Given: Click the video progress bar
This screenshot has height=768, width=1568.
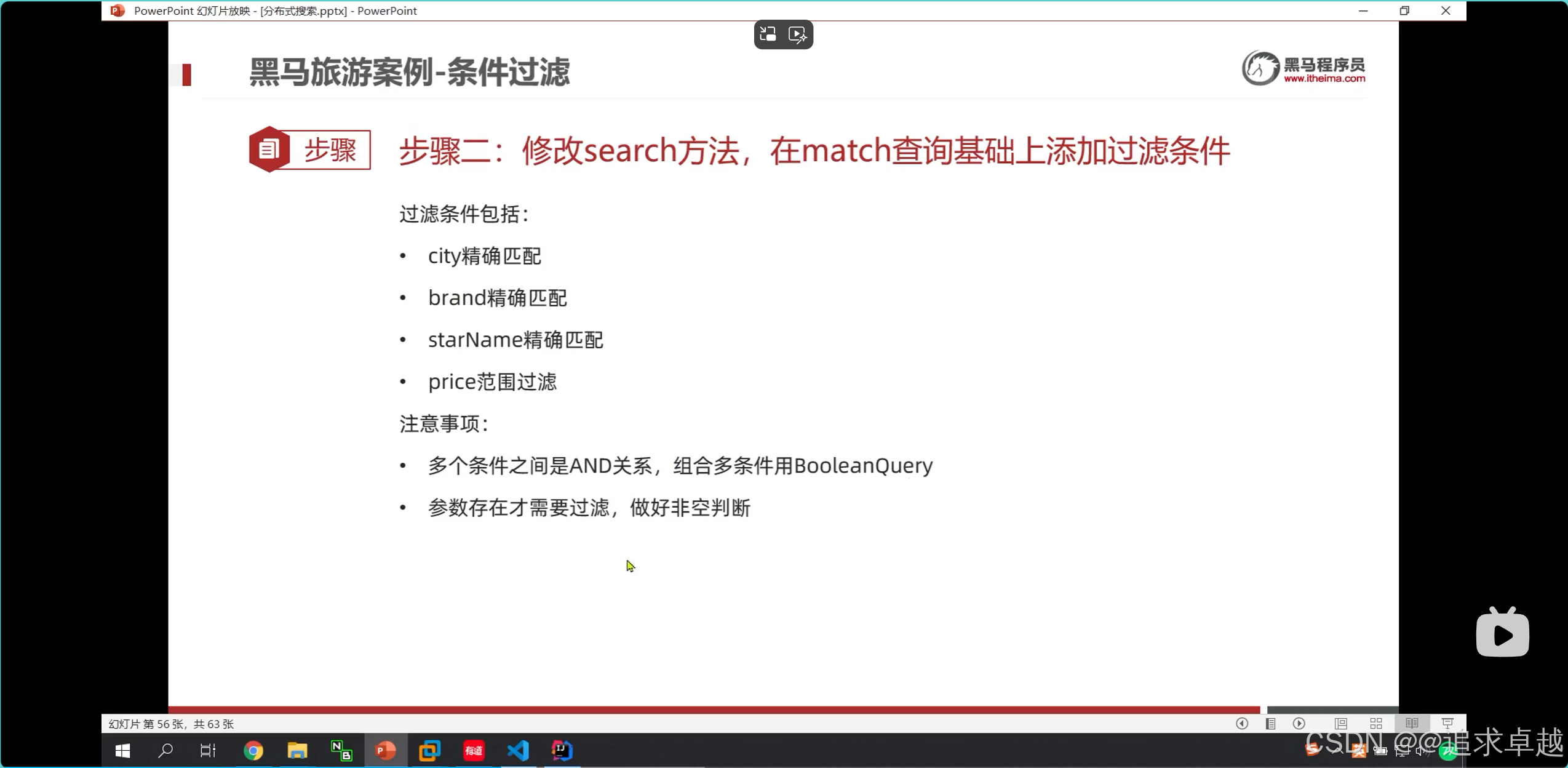Looking at the screenshot, I should pyautogui.click(x=714, y=709).
